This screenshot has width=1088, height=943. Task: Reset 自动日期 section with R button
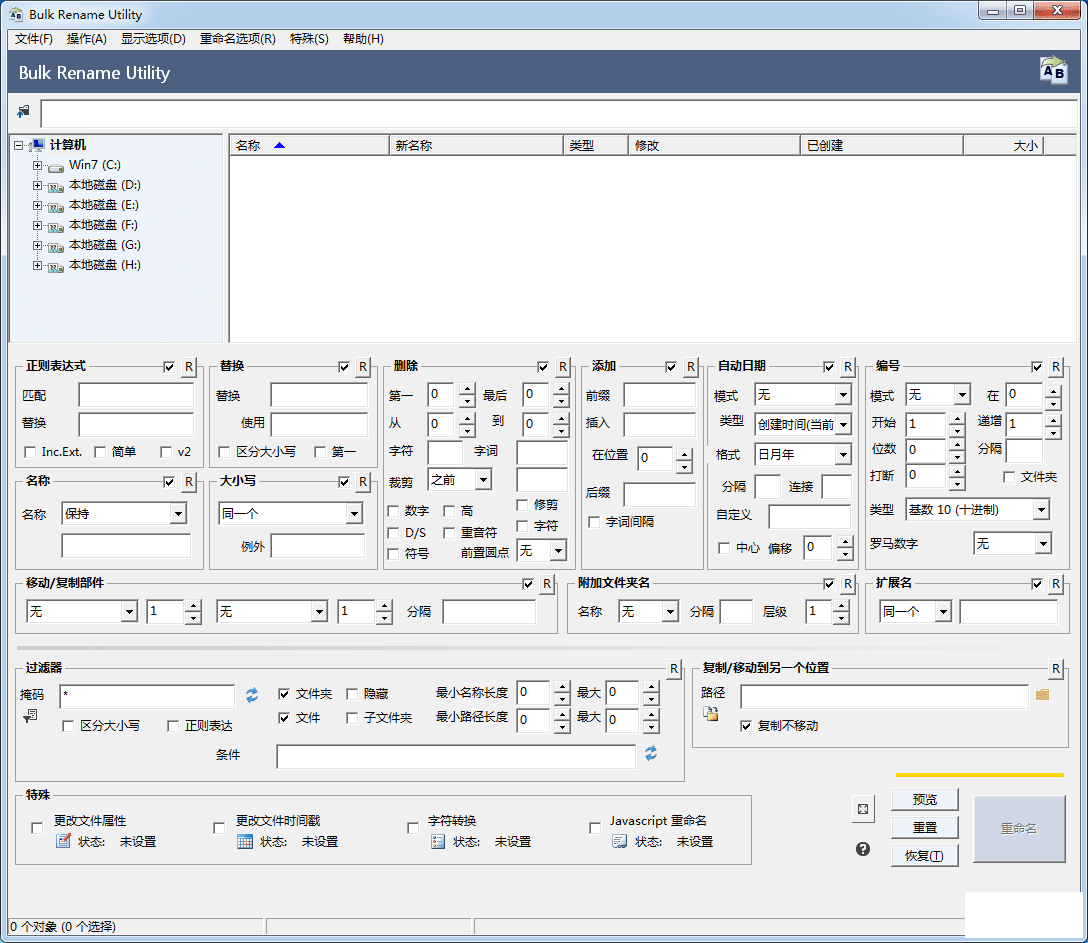point(848,366)
